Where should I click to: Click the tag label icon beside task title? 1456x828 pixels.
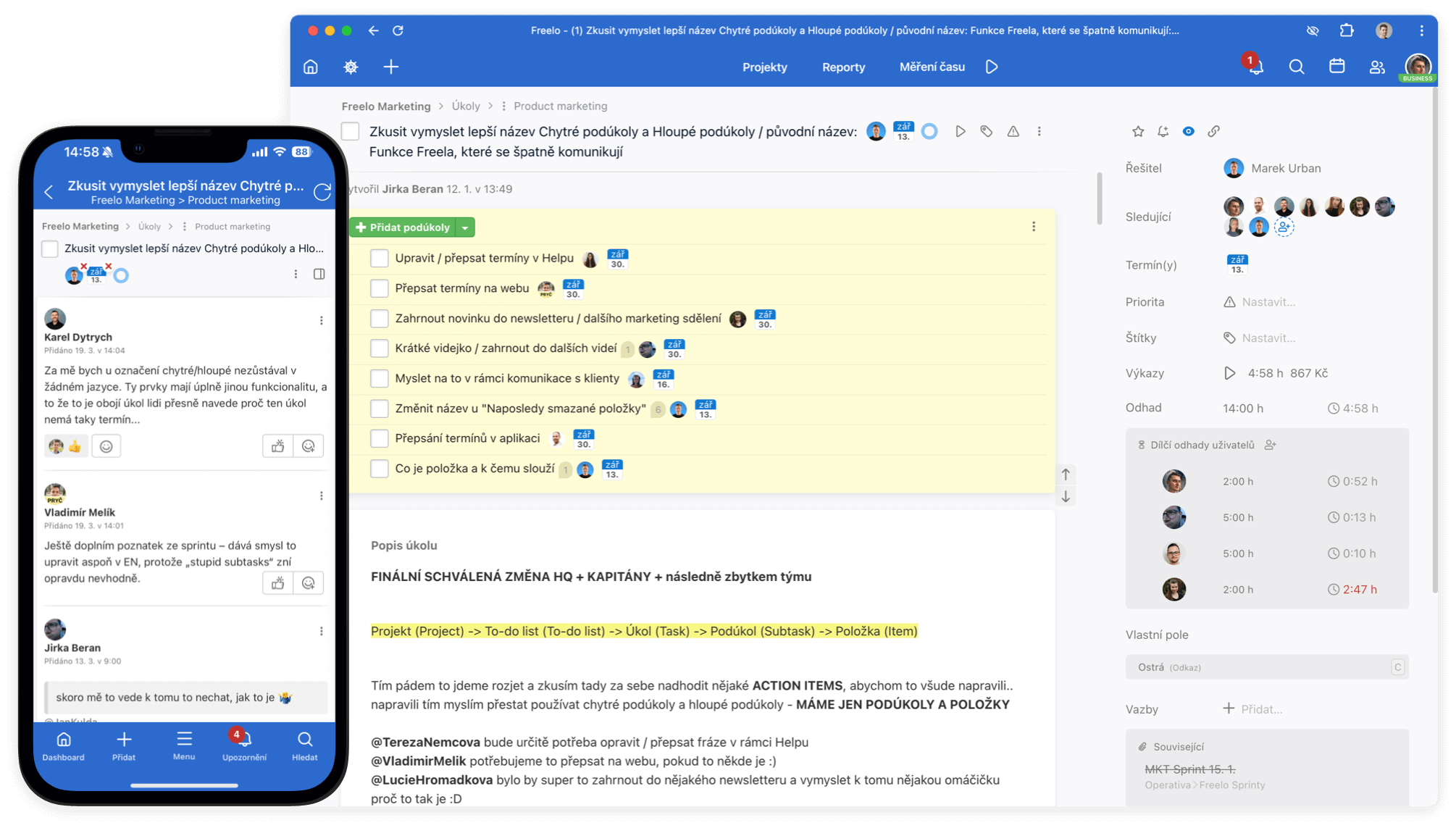pyautogui.click(x=987, y=131)
